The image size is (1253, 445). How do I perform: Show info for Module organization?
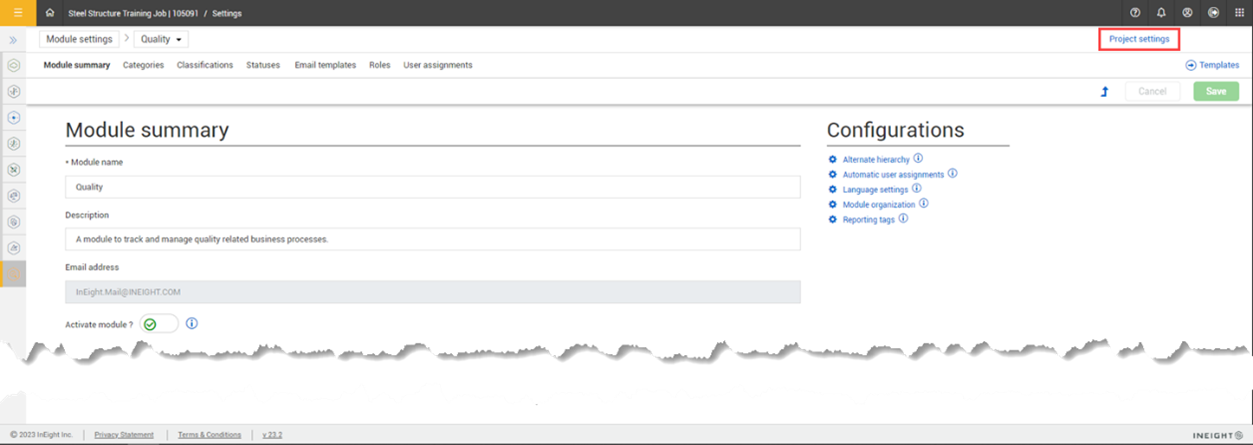click(x=923, y=204)
